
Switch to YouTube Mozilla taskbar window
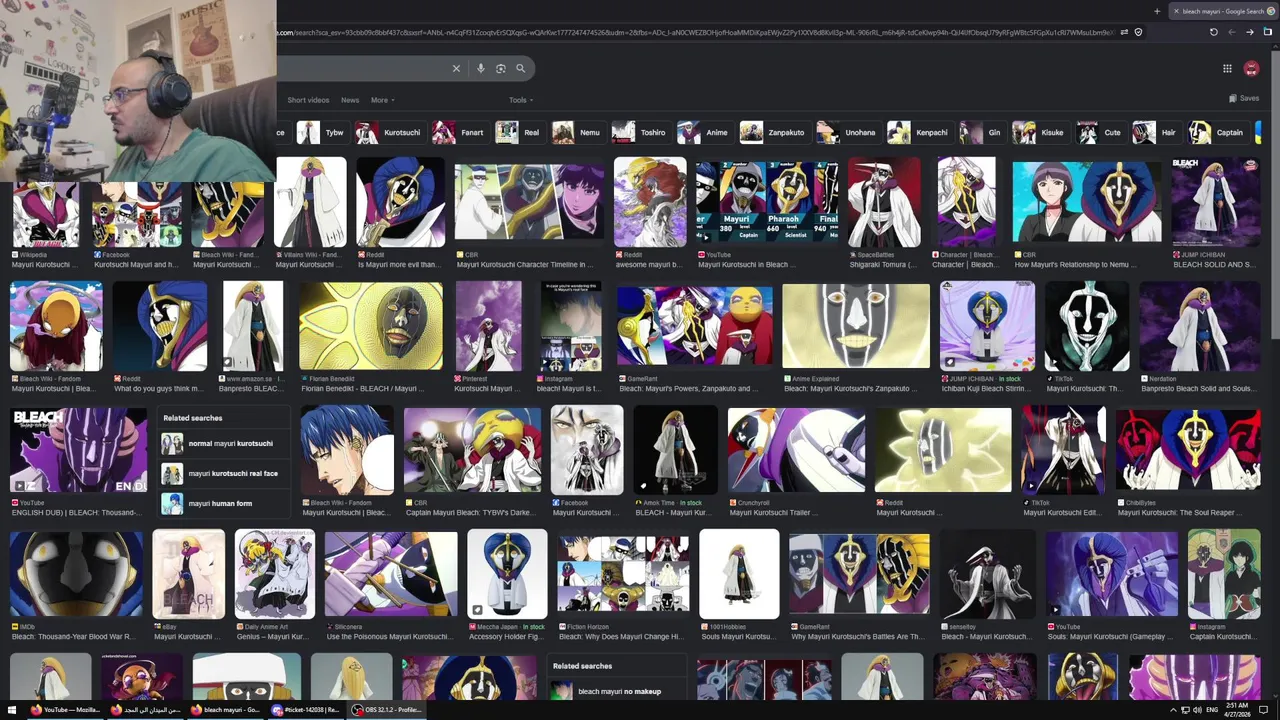[66, 710]
